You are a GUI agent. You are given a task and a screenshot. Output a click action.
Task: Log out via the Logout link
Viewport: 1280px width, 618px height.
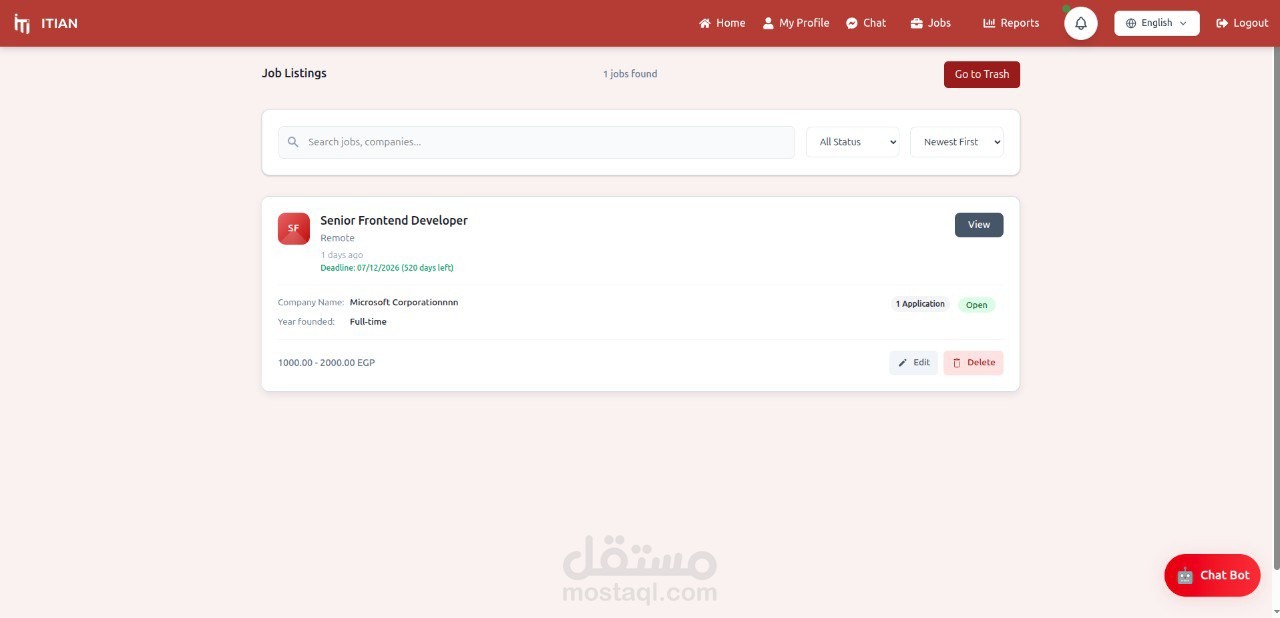point(1242,23)
